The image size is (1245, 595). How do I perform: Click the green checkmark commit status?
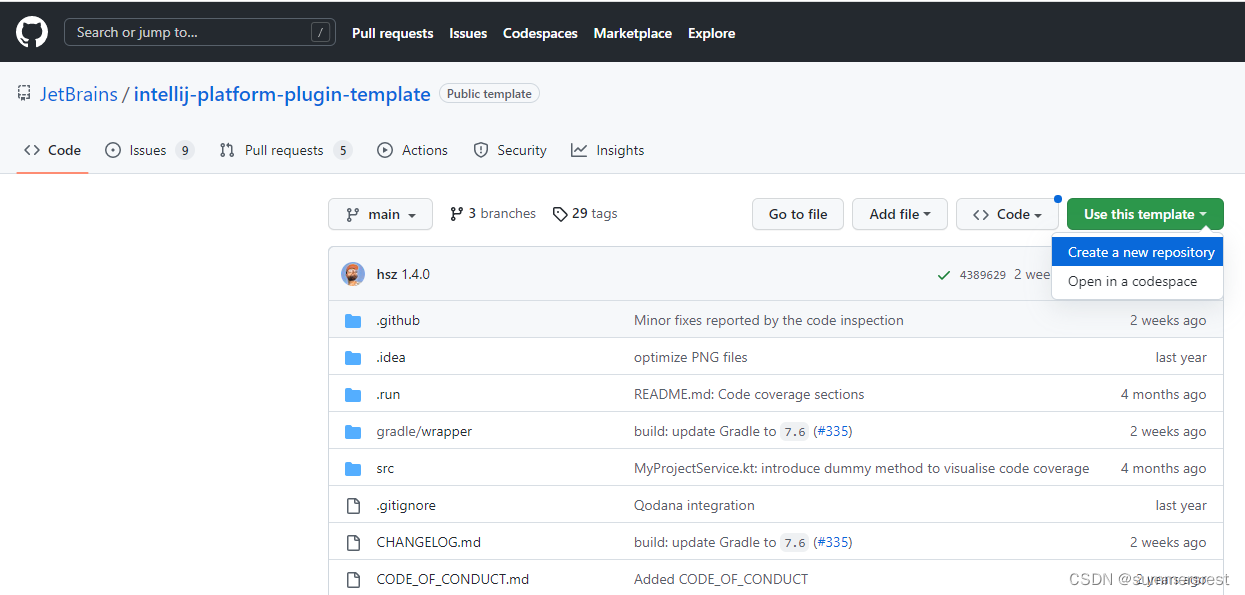point(943,273)
